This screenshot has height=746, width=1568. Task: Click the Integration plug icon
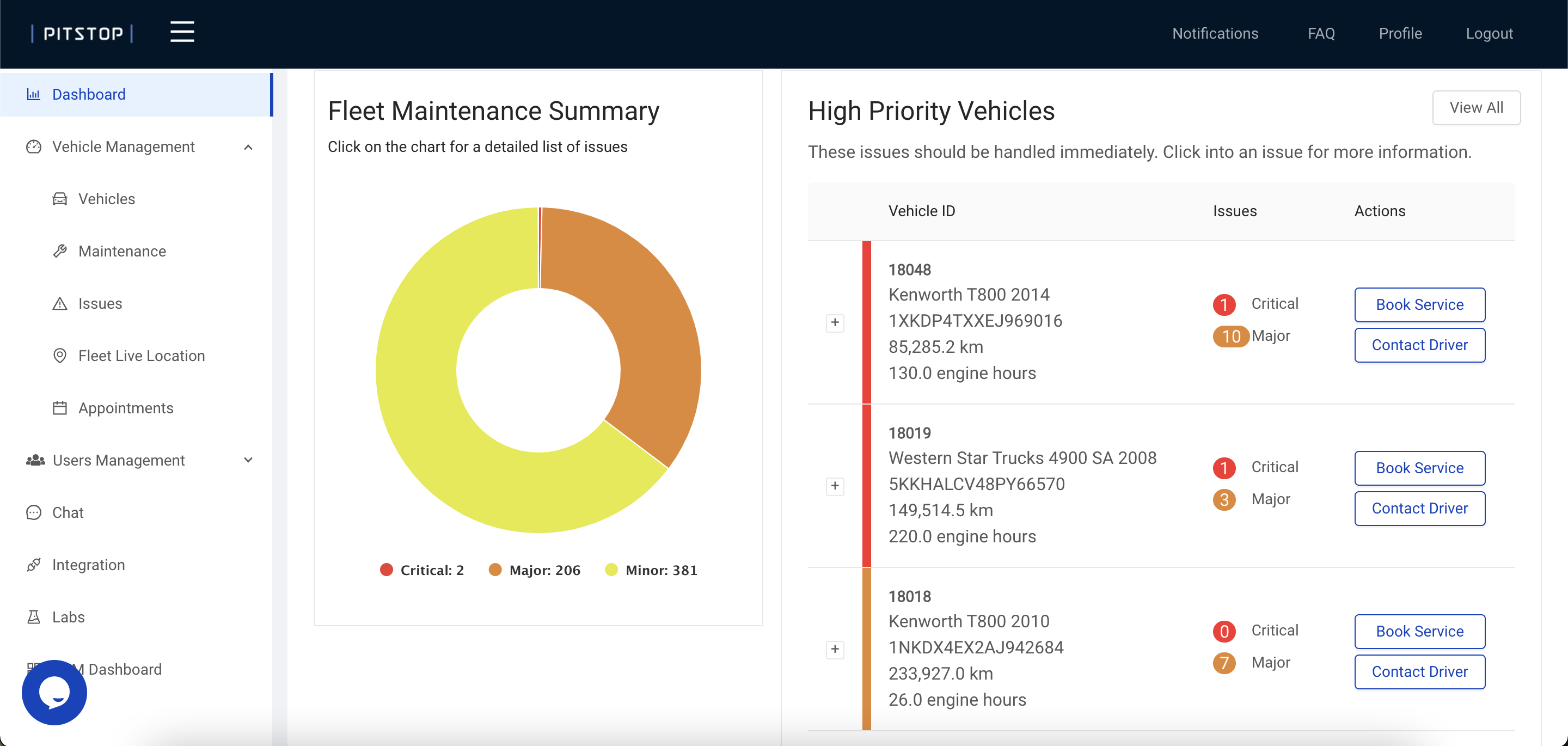34,565
